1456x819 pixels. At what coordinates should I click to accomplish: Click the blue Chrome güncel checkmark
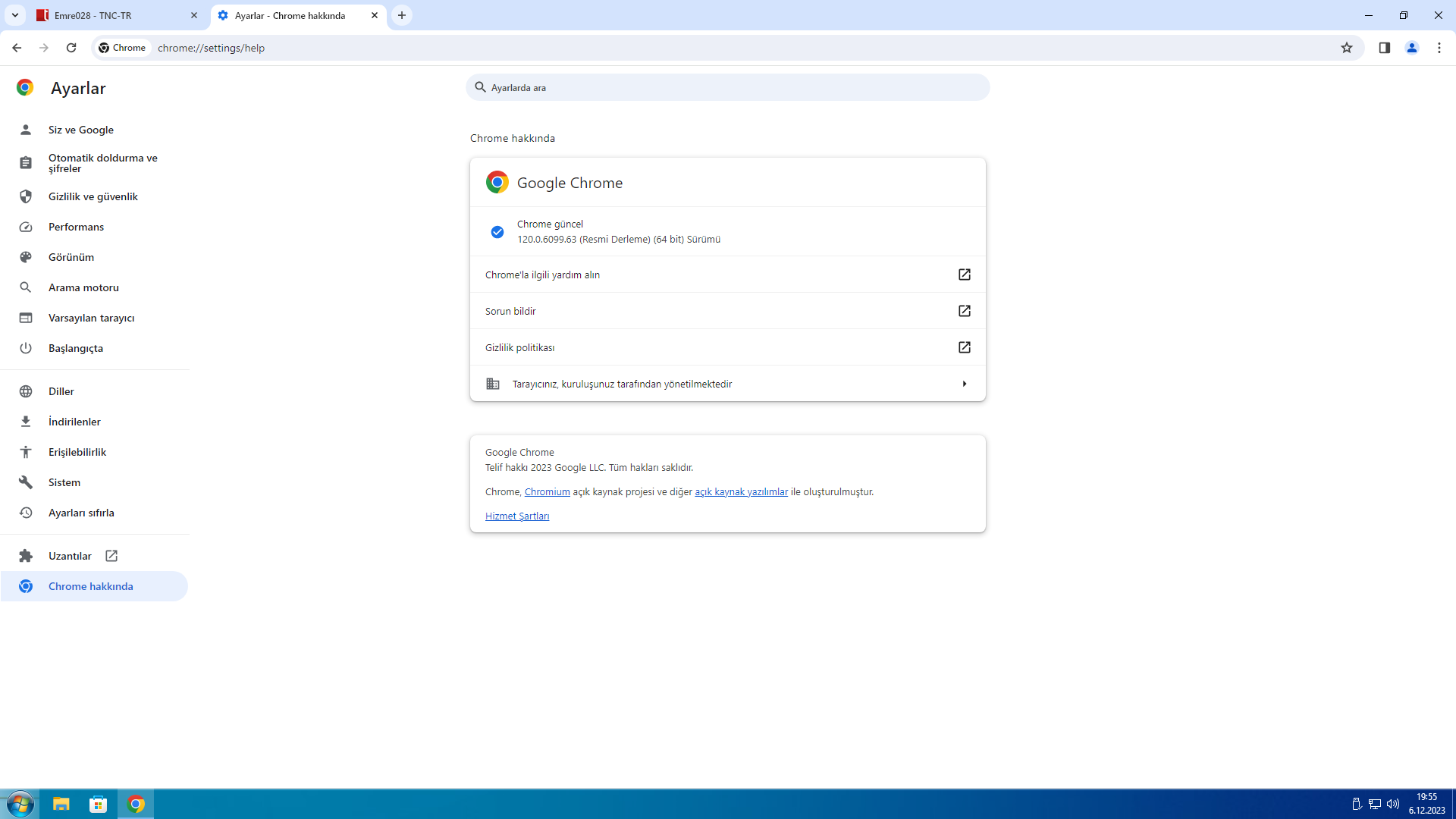tap(497, 232)
